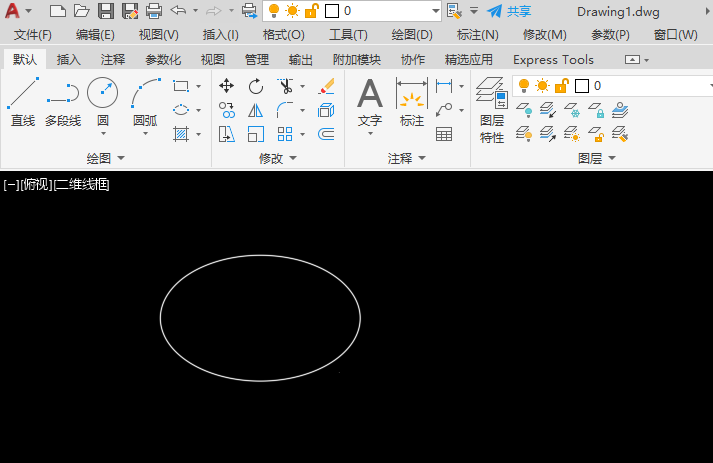Click layer color swatch in top toolbar
Screen dimensions: 713x463
tap(332, 11)
